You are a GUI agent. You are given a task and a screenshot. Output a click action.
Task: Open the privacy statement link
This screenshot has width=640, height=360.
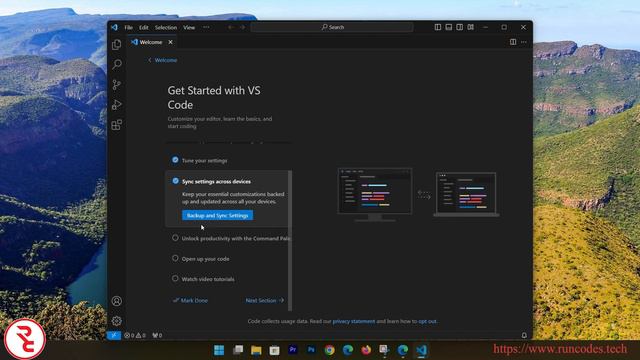coord(353,321)
